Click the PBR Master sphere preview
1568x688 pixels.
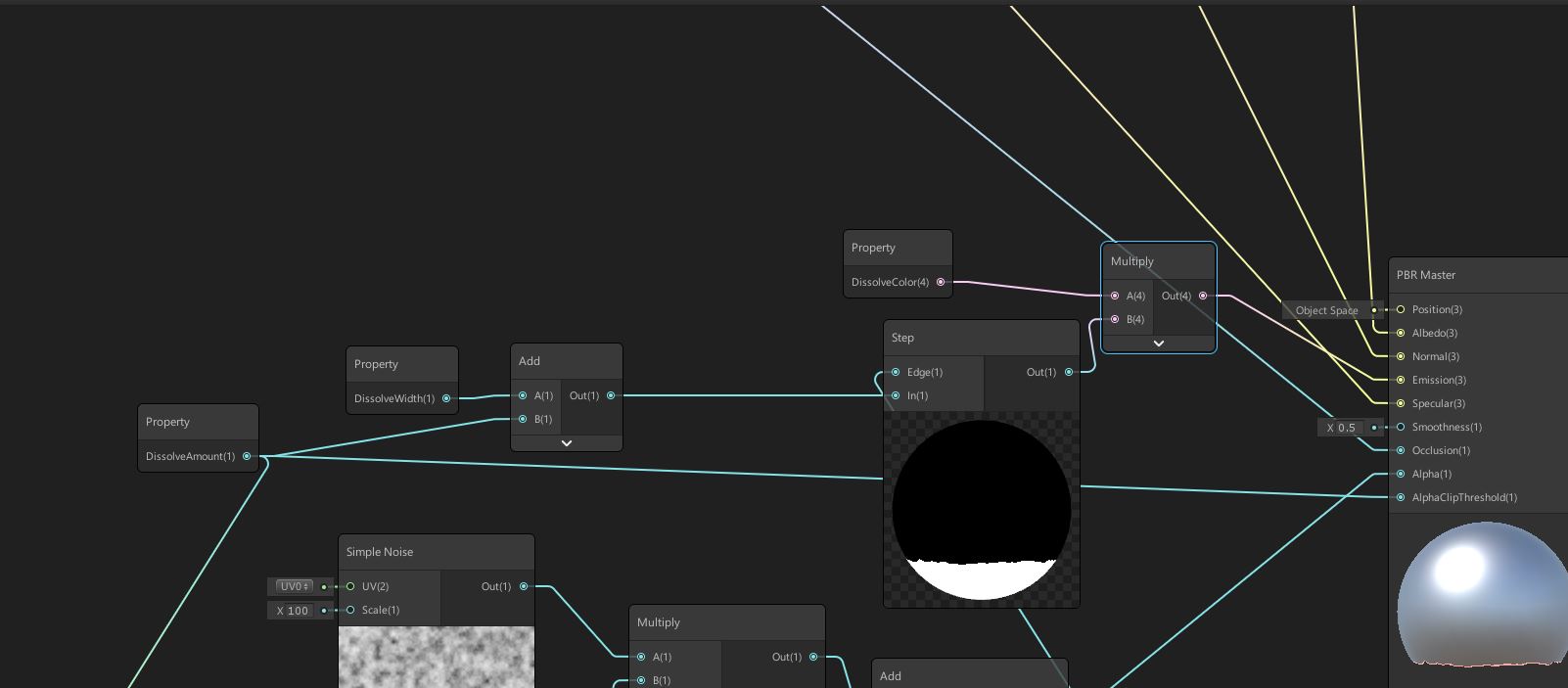1476,597
